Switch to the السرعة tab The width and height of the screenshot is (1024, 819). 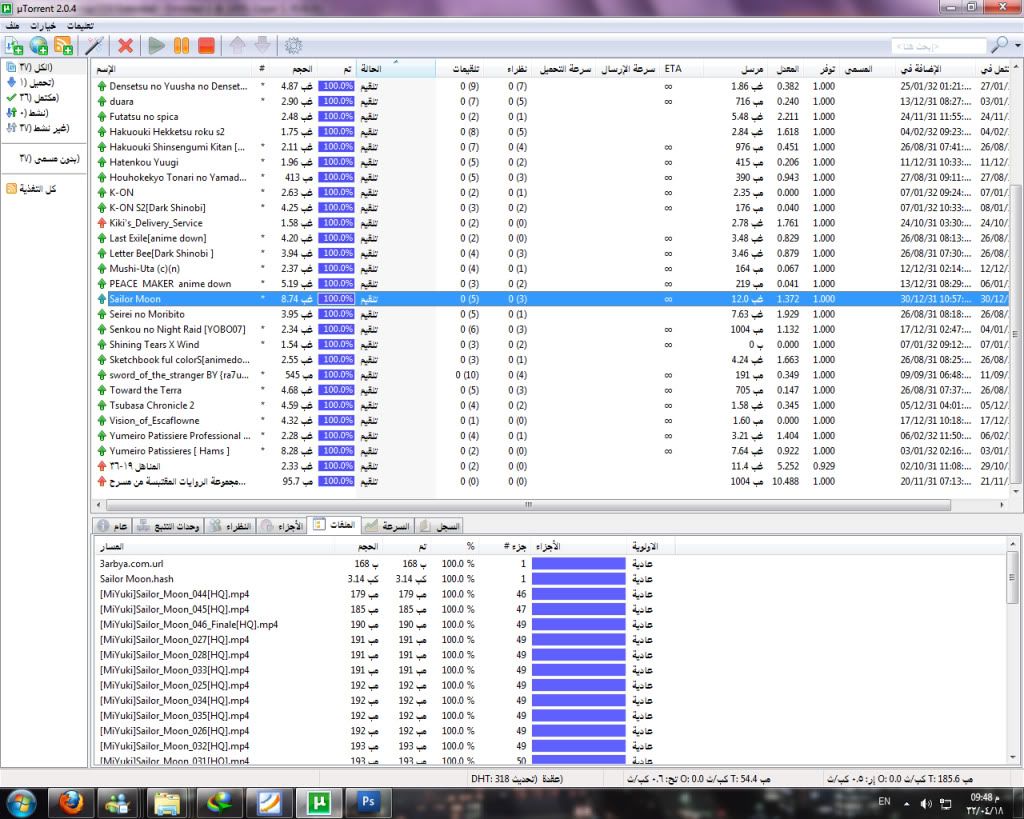pos(384,526)
